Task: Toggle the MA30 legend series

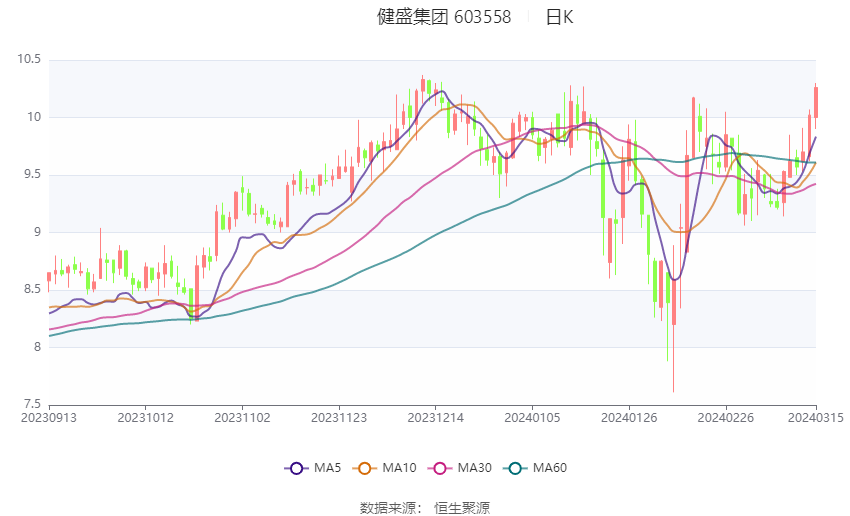Action: pyautogui.click(x=460, y=468)
